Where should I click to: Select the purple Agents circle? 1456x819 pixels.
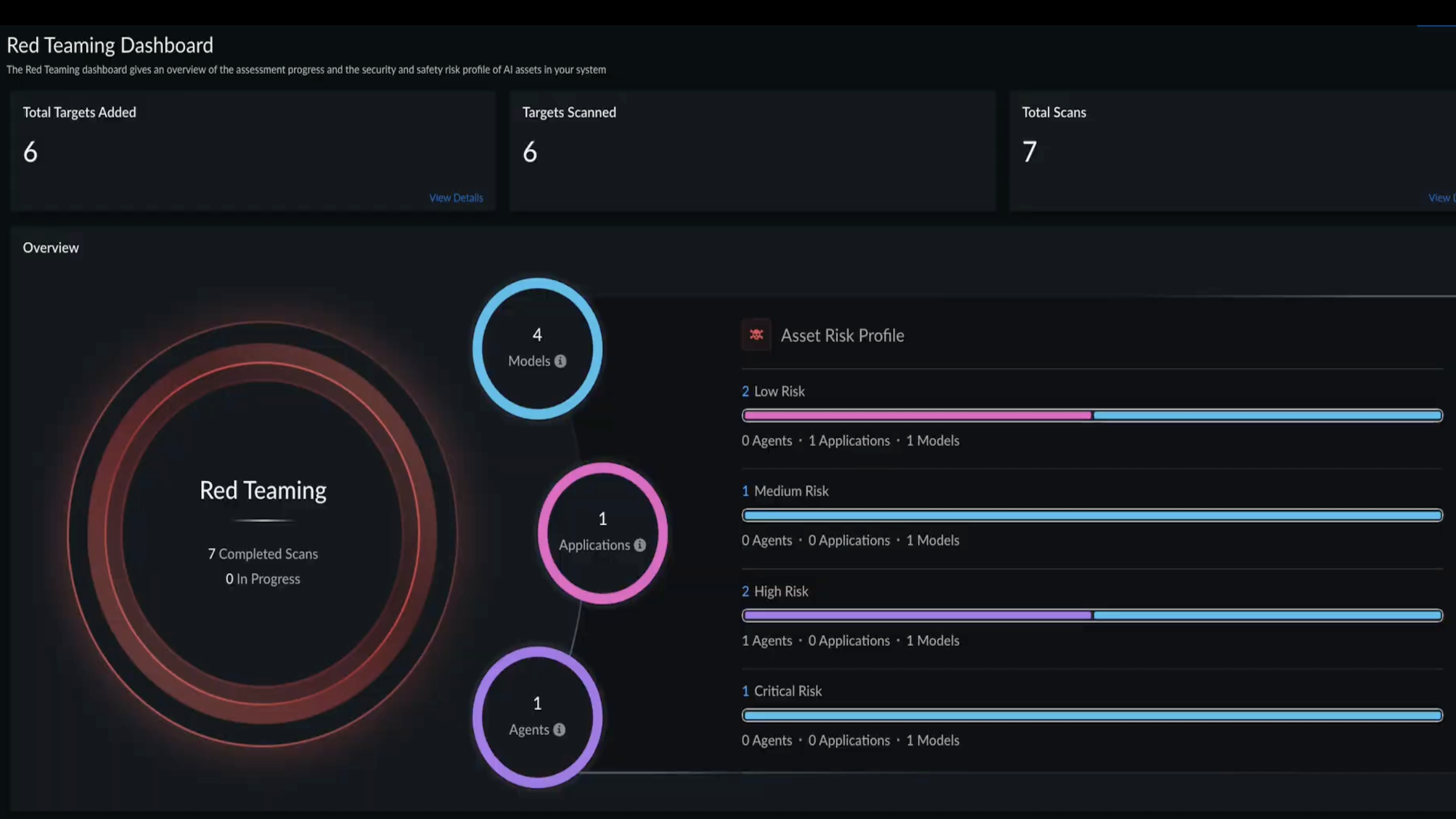[x=537, y=717]
